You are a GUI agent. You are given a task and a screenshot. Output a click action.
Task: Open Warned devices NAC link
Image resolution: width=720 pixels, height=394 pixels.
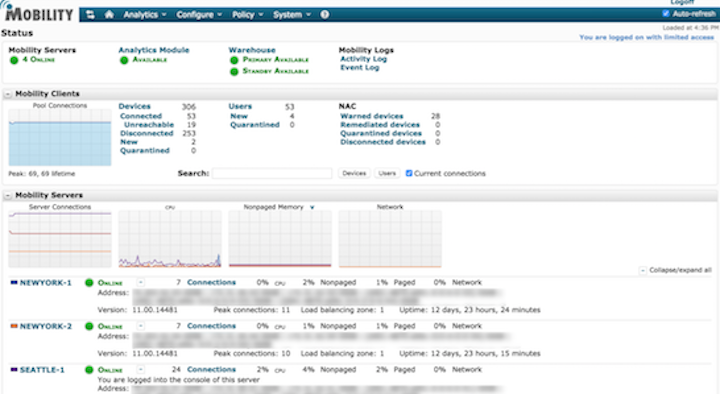(372, 116)
